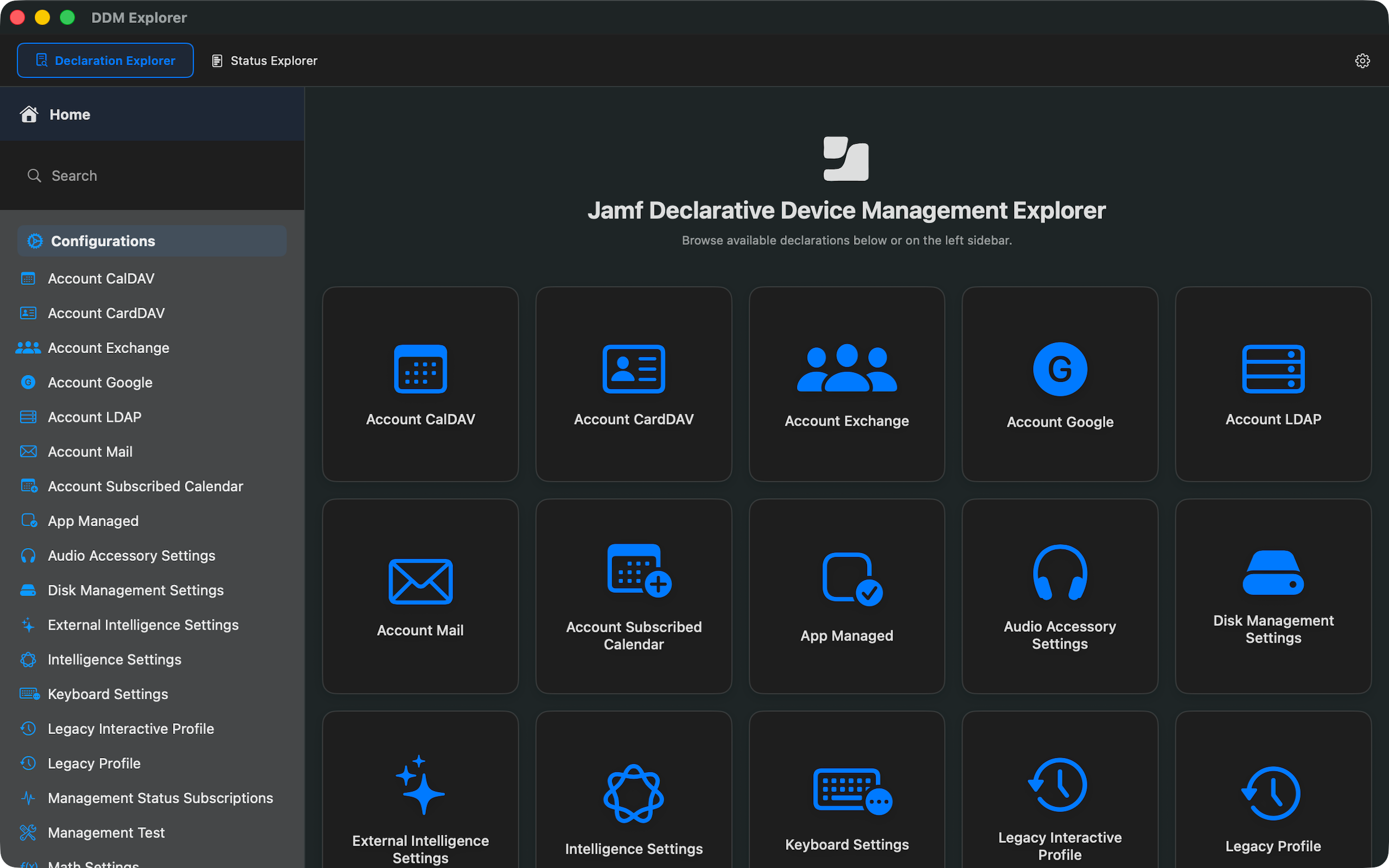Select Account Subscribed Calendar sidebar text
The height and width of the screenshot is (868, 1389).
(x=145, y=486)
